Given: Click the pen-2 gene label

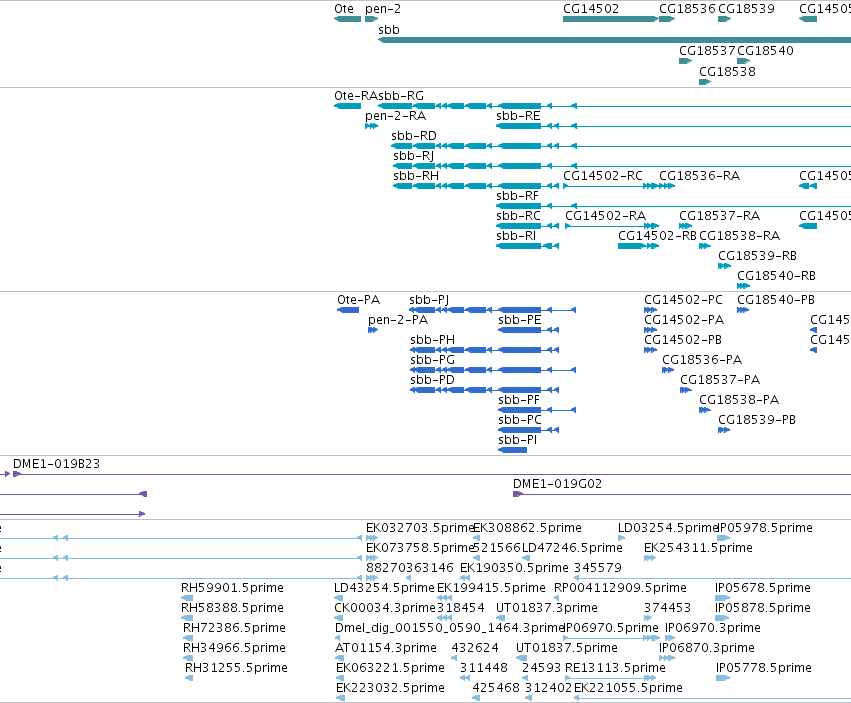Looking at the screenshot, I should pyautogui.click(x=383, y=9).
